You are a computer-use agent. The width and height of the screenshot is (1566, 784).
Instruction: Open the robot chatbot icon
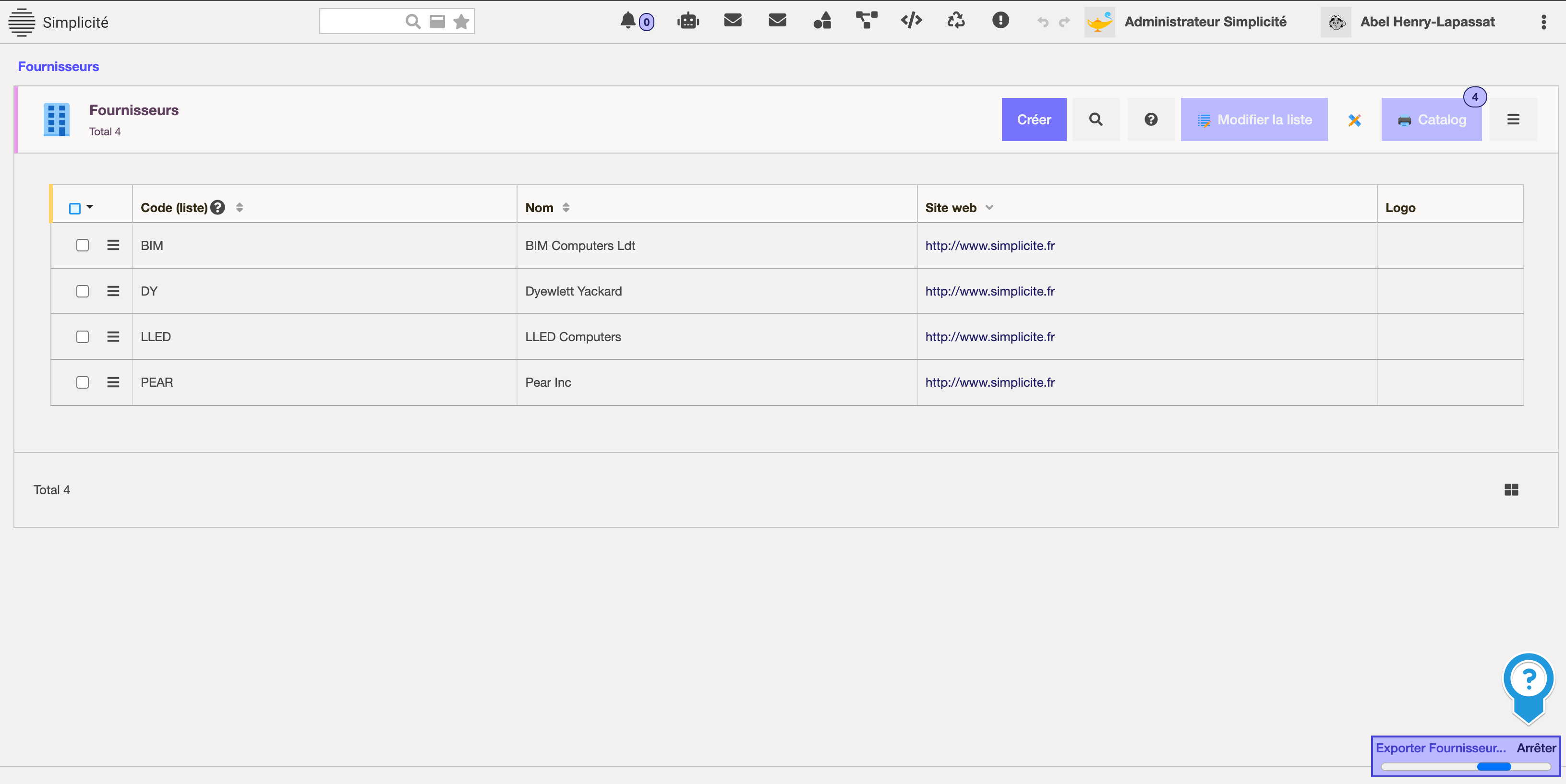(687, 21)
